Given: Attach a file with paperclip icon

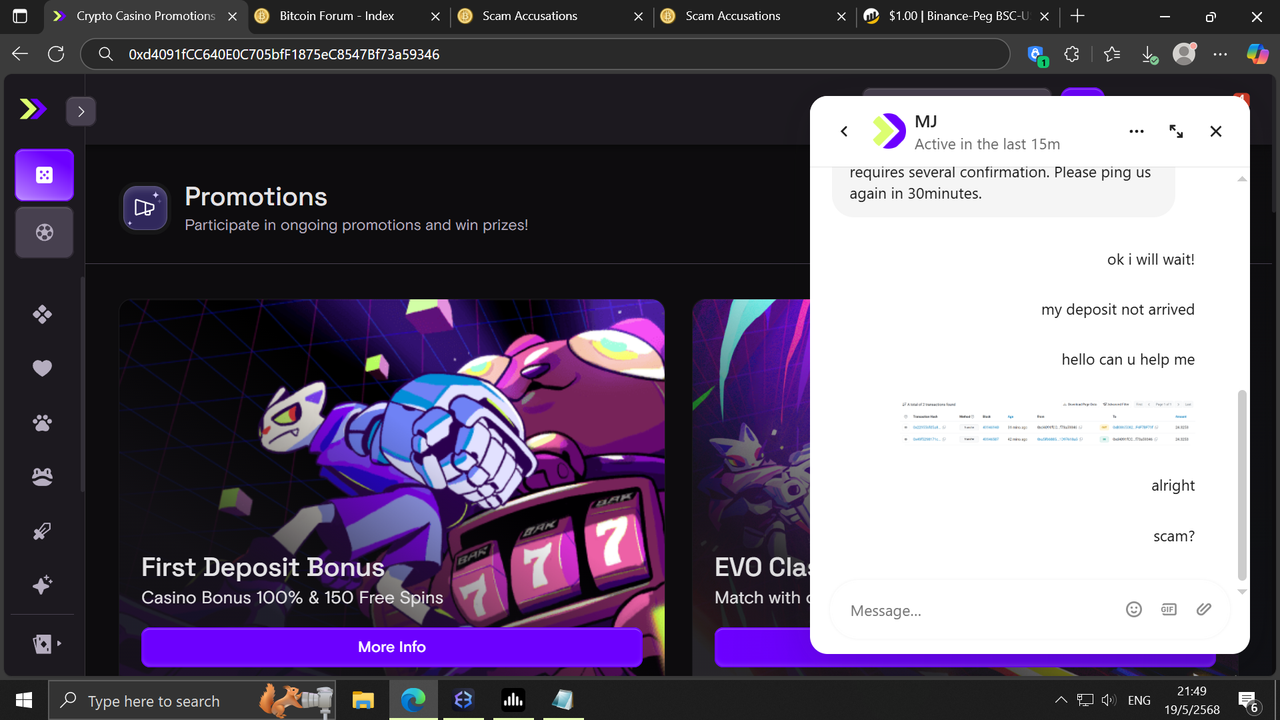Looking at the screenshot, I should (1204, 609).
